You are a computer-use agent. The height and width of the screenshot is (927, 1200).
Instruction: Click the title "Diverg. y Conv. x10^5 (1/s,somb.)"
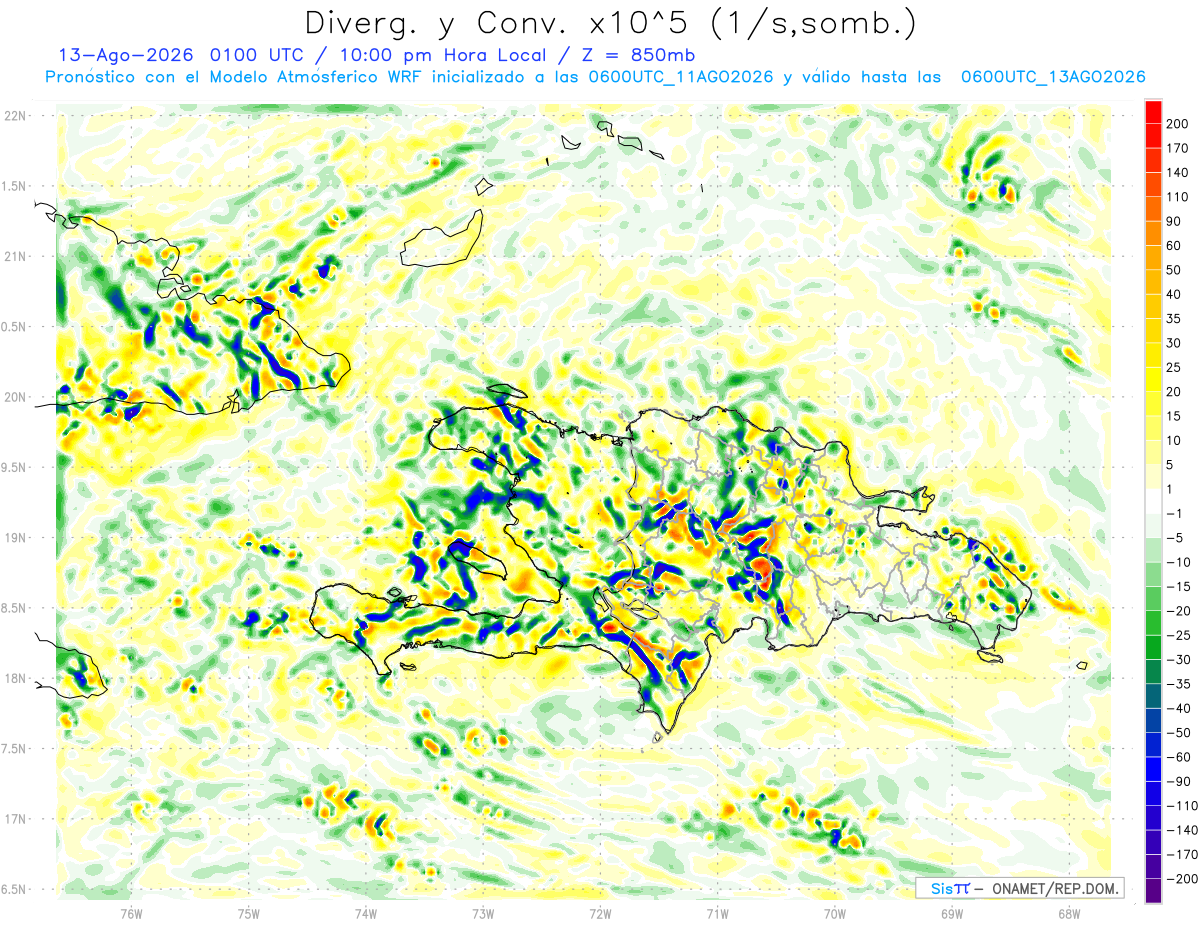610,22
